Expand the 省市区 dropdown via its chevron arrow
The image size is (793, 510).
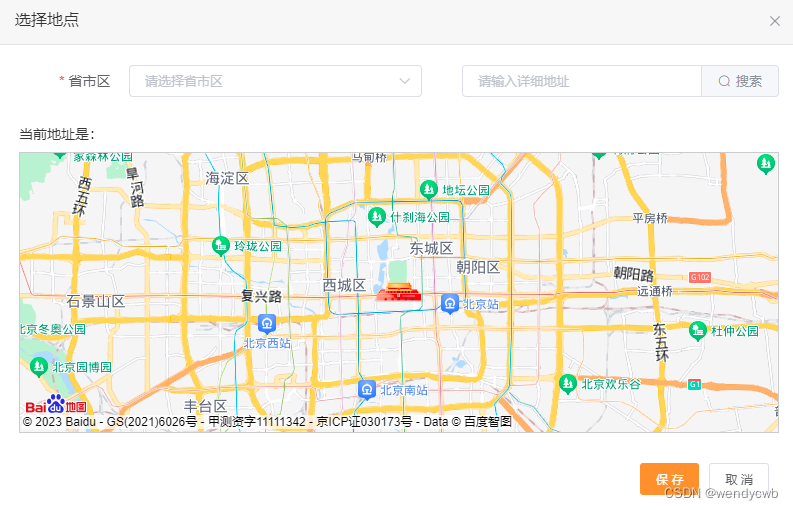(405, 81)
